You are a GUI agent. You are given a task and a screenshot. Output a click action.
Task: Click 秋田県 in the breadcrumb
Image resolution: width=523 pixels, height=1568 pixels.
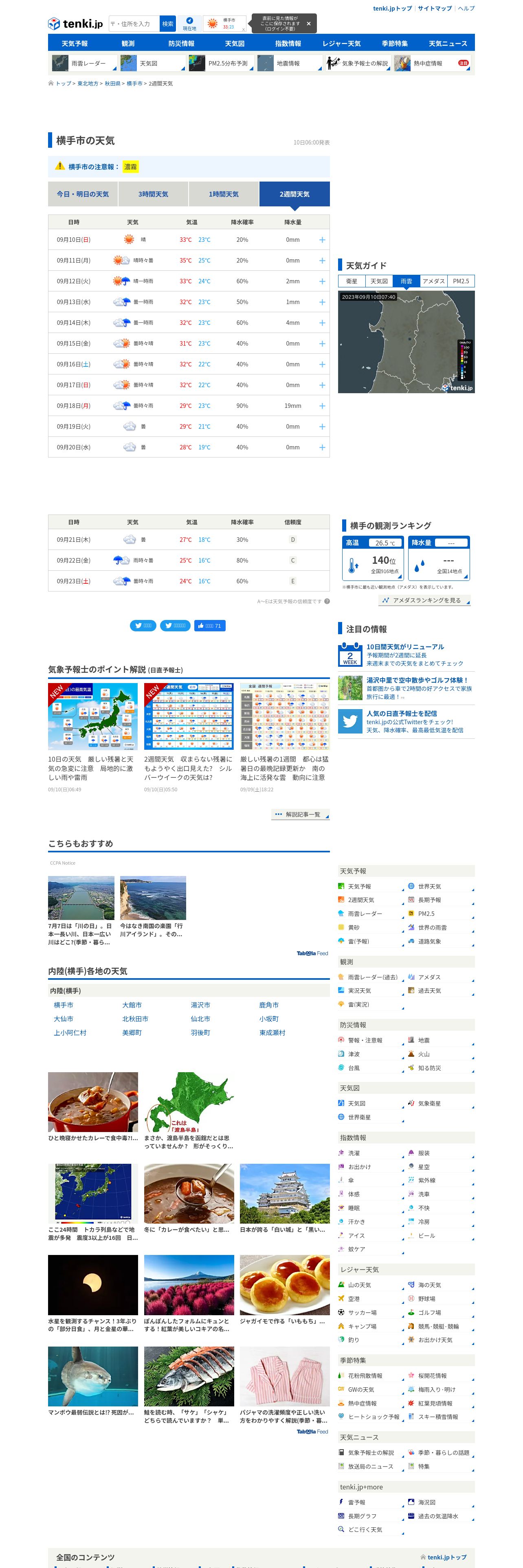tap(112, 84)
